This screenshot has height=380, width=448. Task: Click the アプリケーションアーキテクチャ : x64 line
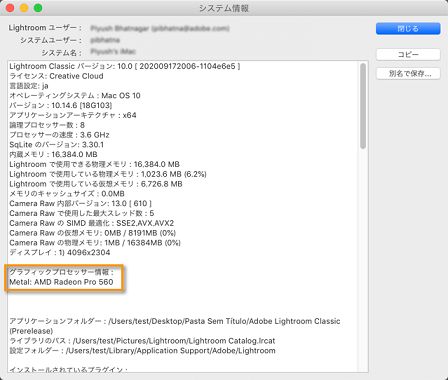tap(73, 115)
